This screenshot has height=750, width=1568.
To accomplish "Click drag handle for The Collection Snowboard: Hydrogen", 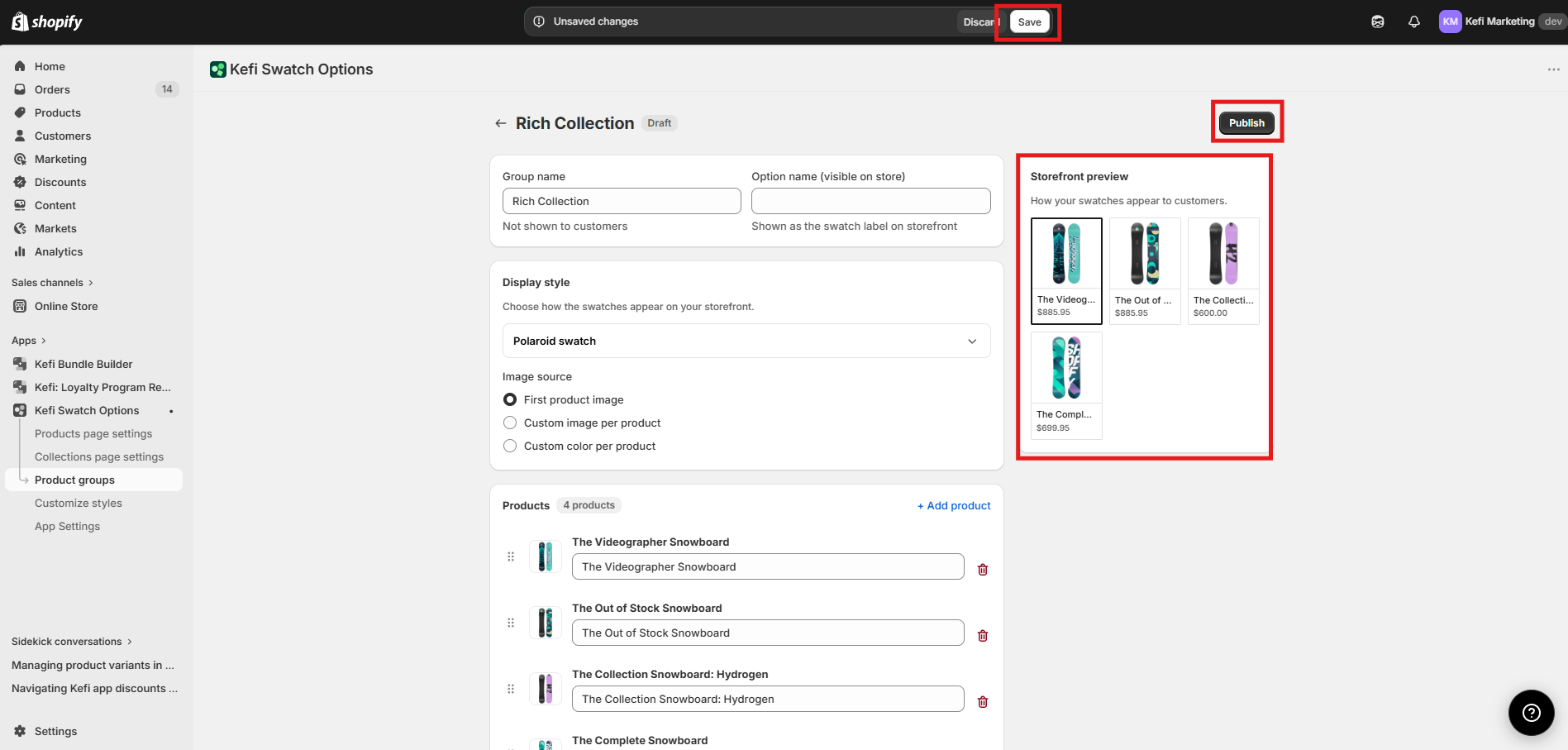I will coord(511,689).
